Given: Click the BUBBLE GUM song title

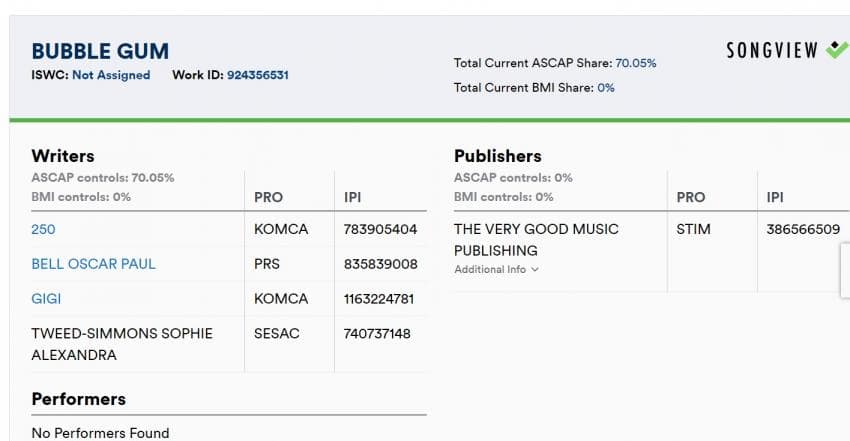Looking at the screenshot, I should (100, 51).
